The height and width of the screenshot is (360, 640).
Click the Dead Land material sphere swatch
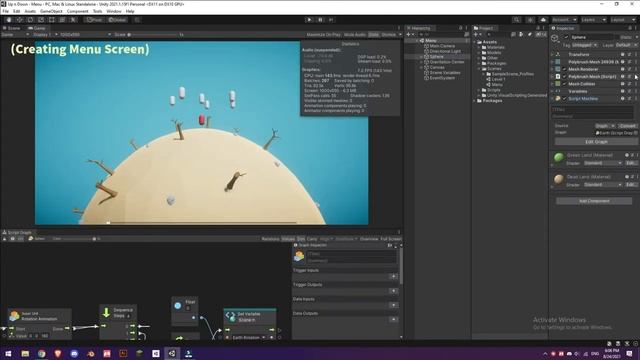pos(559,179)
